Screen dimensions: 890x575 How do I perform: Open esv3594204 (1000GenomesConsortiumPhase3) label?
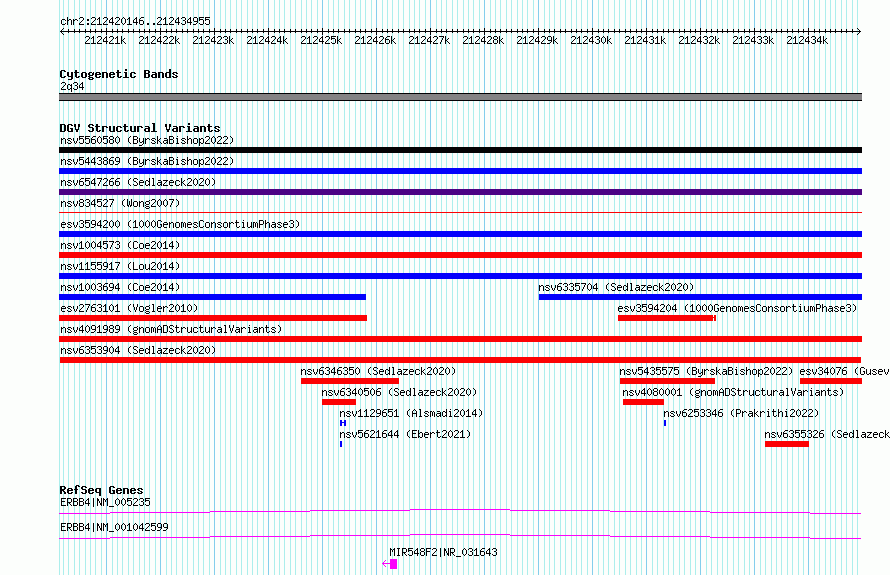click(737, 308)
